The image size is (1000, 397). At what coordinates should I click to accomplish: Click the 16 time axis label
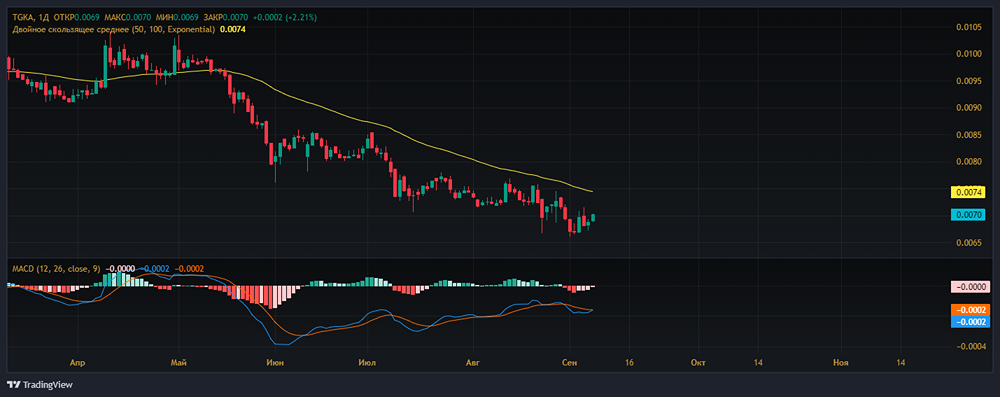coord(630,363)
